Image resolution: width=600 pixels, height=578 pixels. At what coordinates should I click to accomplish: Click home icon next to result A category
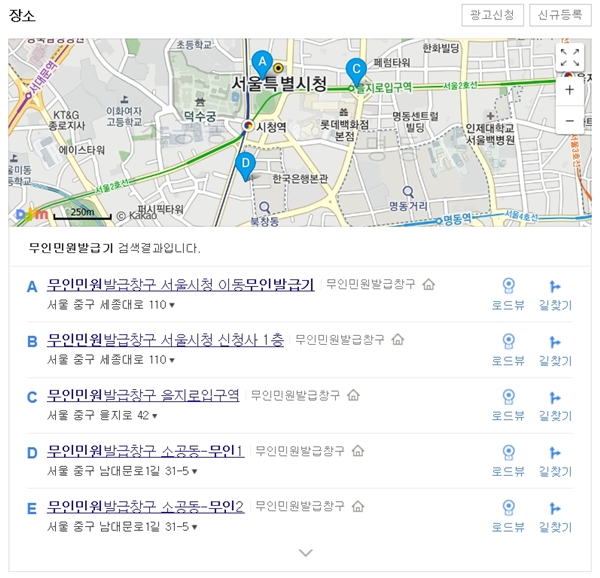[429, 285]
